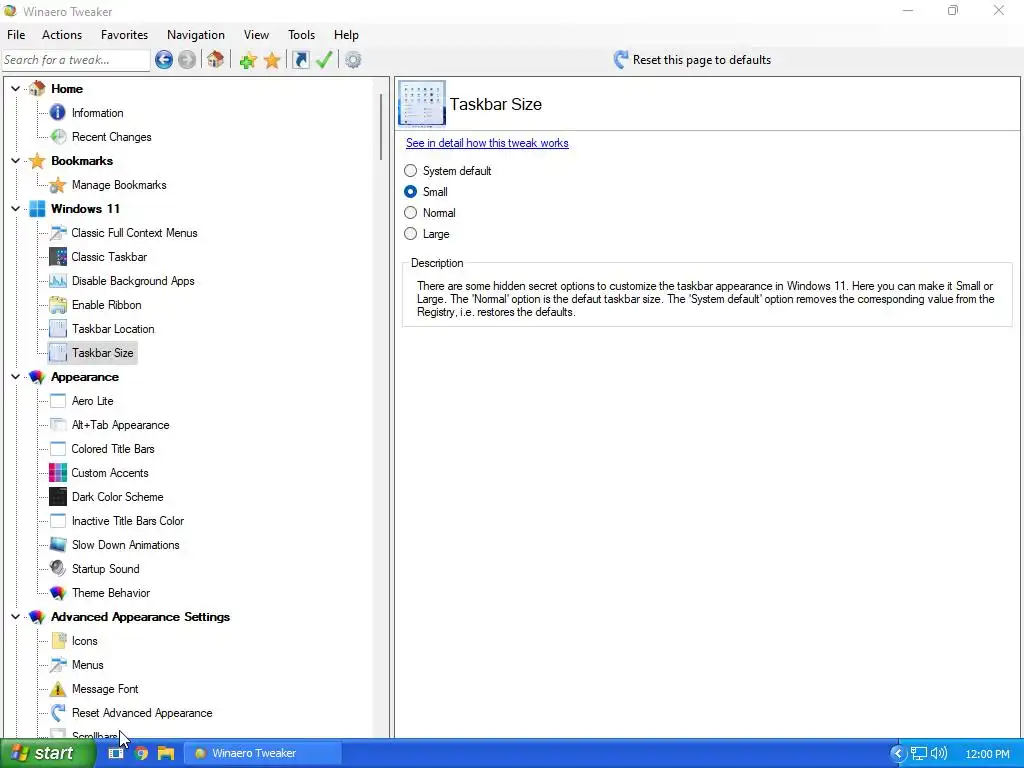Click the Dark Color Scheme icon
This screenshot has height=768, width=1024.
pyautogui.click(x=57, y=497)
